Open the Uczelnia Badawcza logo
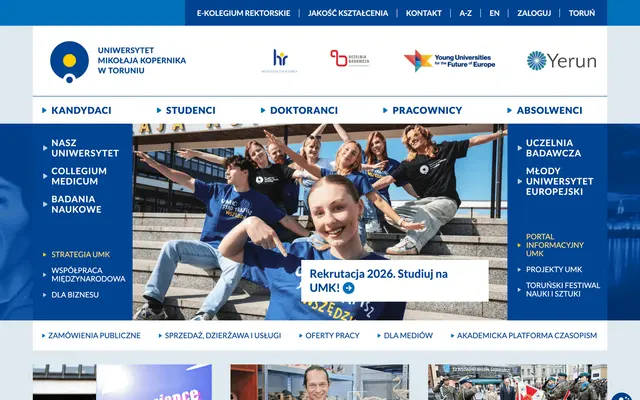 click(x=350, y=58)
